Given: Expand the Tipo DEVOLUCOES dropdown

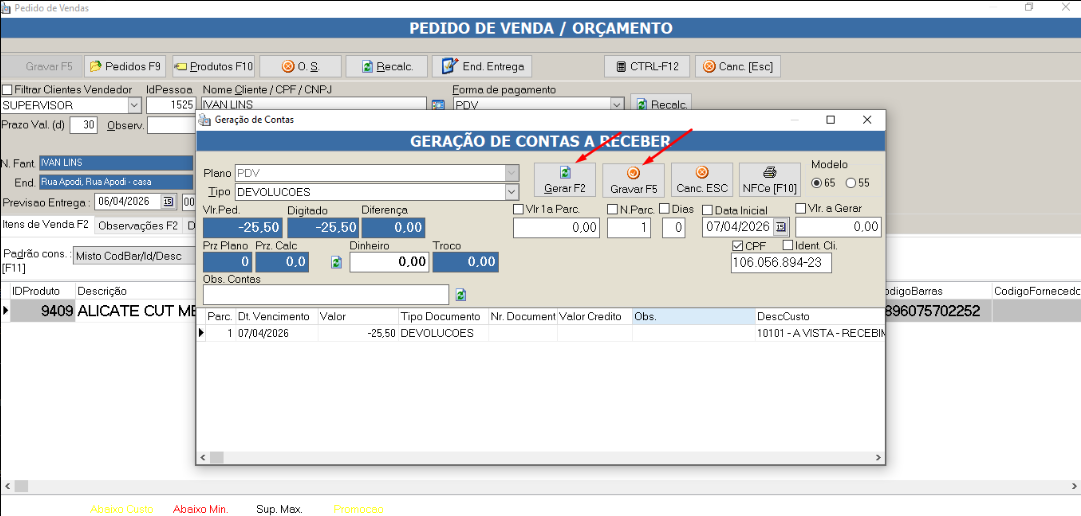Looking at the screenshot, I should tap(512, 192).
